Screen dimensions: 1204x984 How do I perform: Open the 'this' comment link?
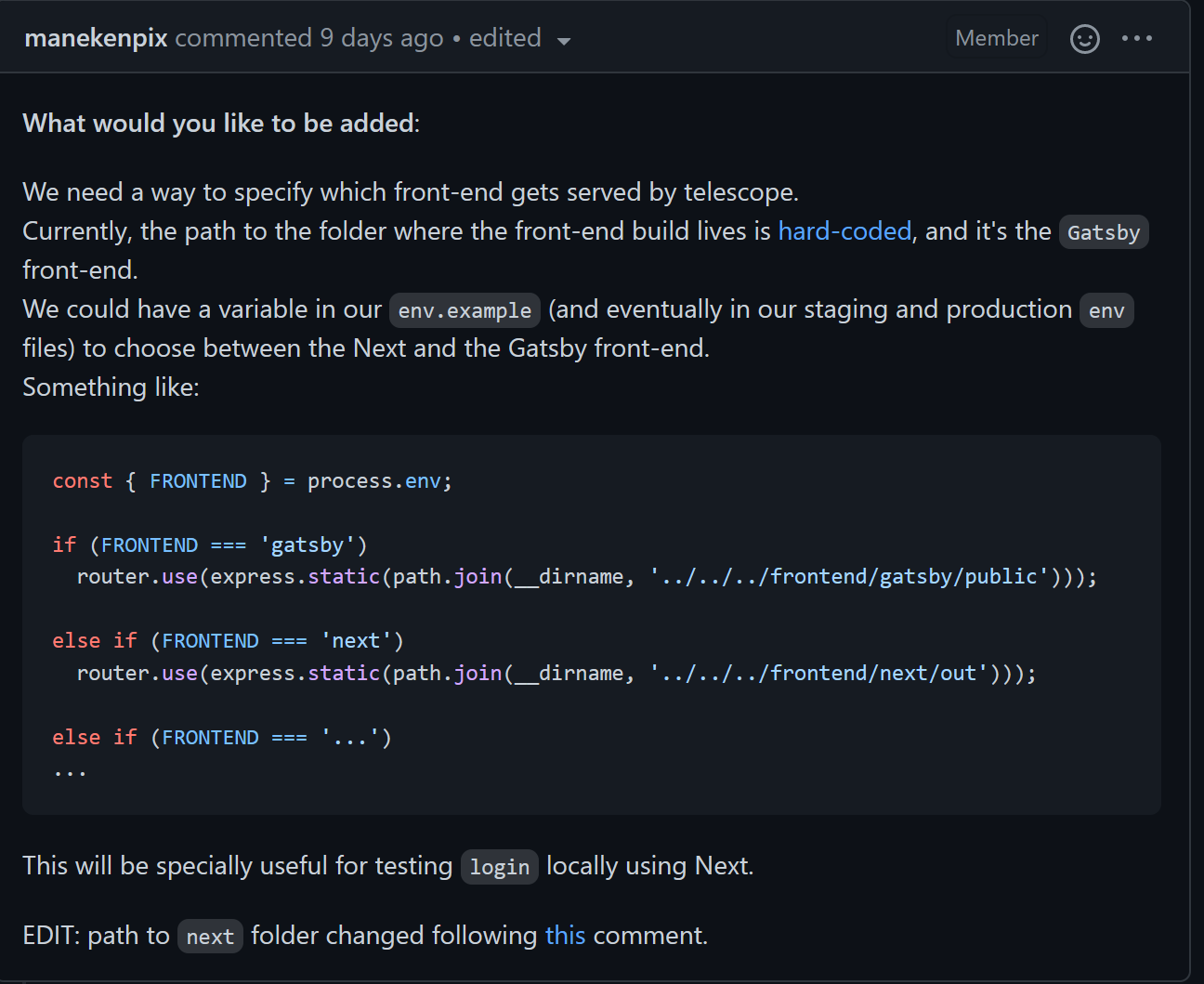point(565,935)
